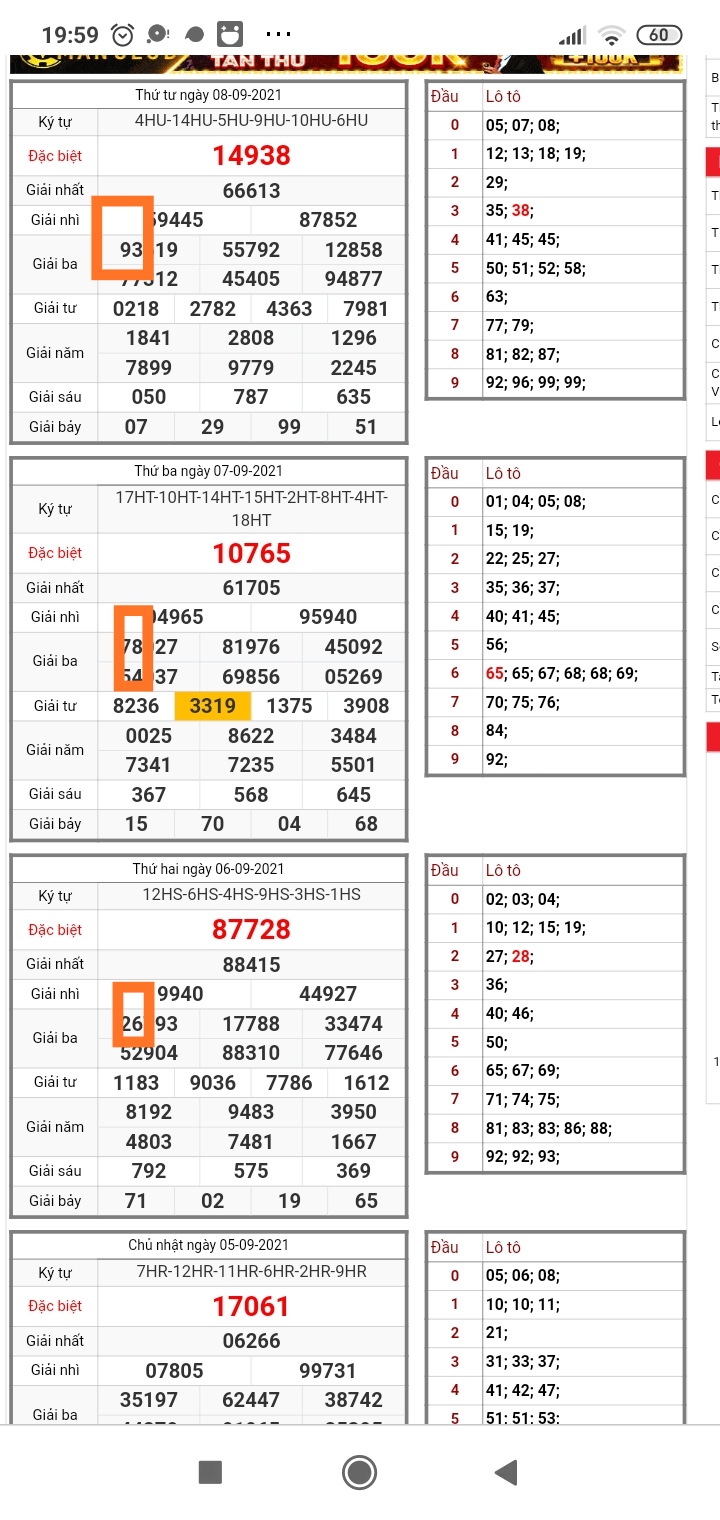
Task: Select the header Thứ ba ngày 07-09-2021
Action: (x=208, y=471)
